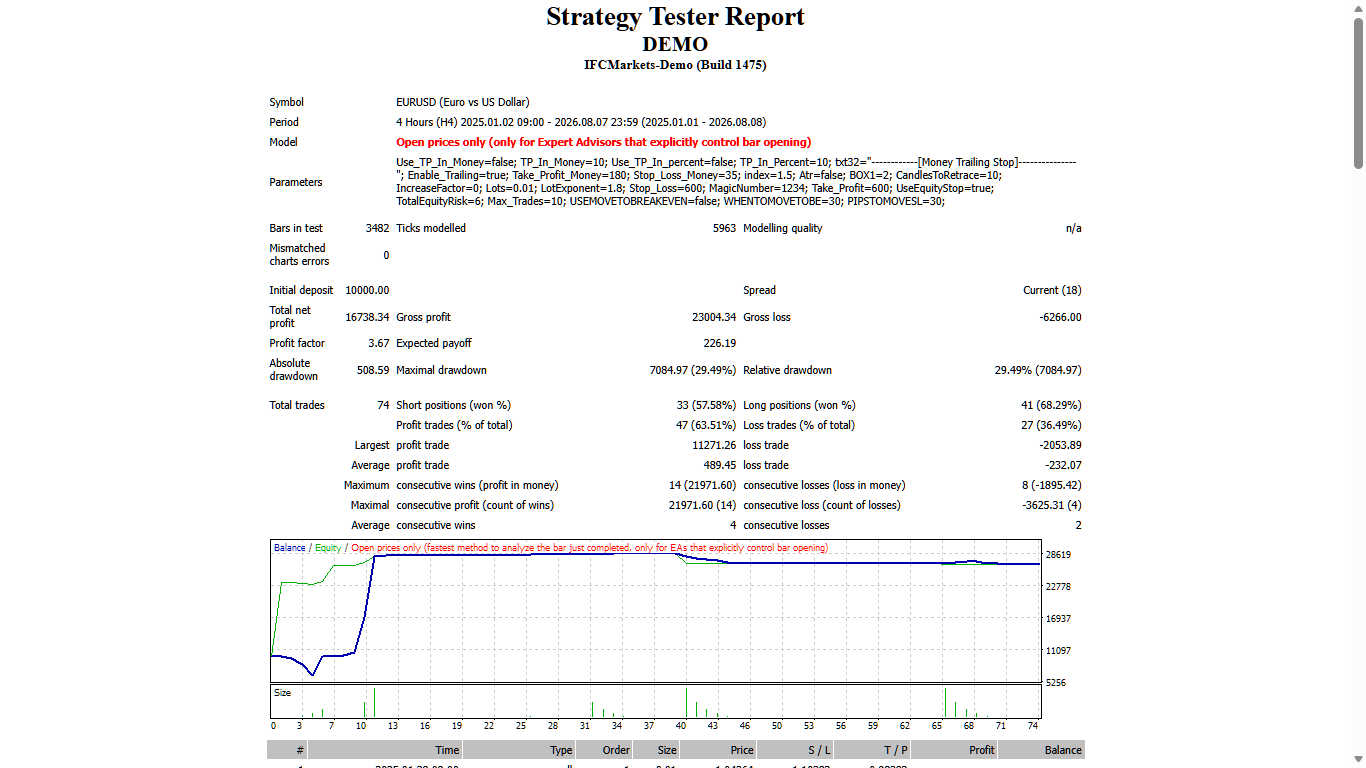Click the Strategy Tester Report heading

click(675, 17)
